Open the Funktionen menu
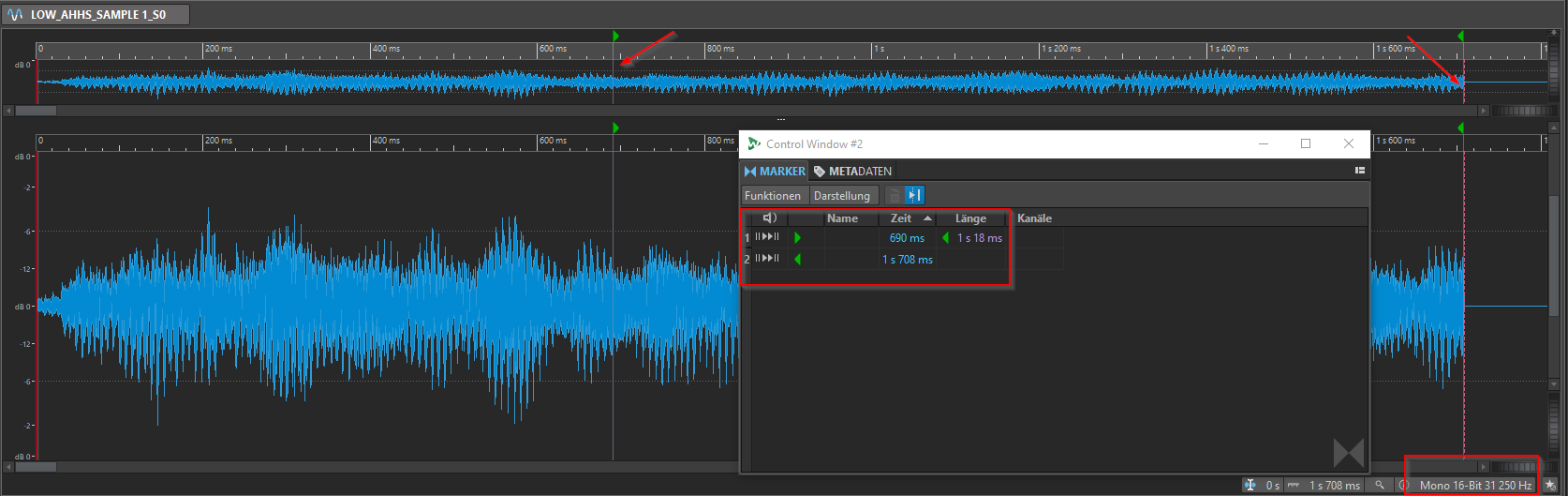The height and width of the screenshot is (496, 1568). click(x=773, y=196)
